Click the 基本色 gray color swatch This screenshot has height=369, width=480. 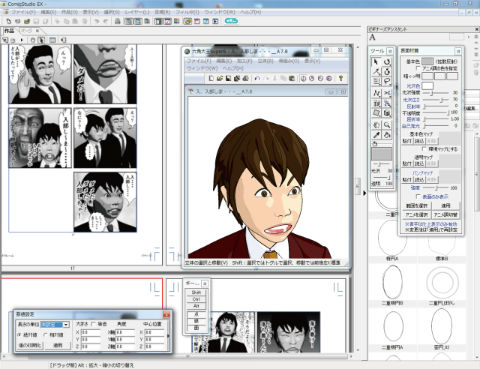click(x=427, y=61)
